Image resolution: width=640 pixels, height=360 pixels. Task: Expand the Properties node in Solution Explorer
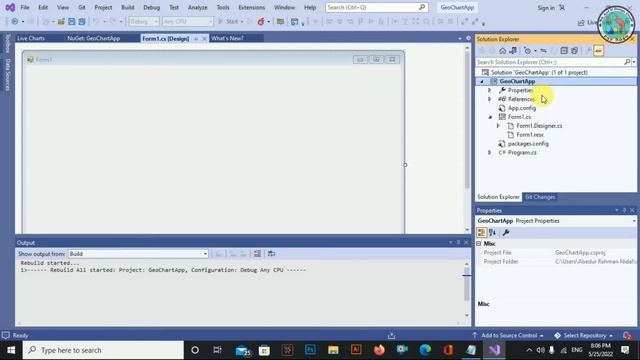point(490,90)
